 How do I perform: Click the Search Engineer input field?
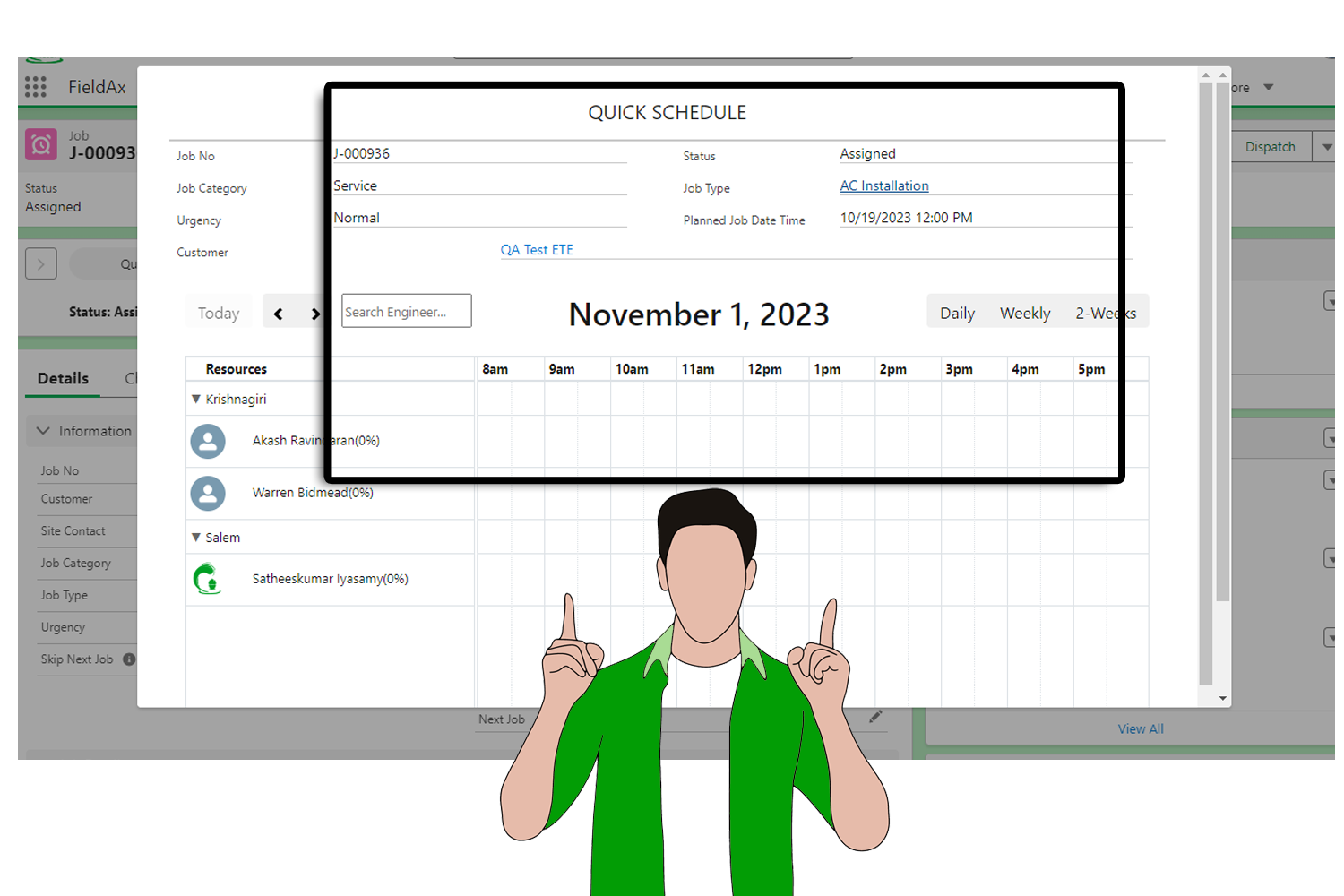pos(406,311)
